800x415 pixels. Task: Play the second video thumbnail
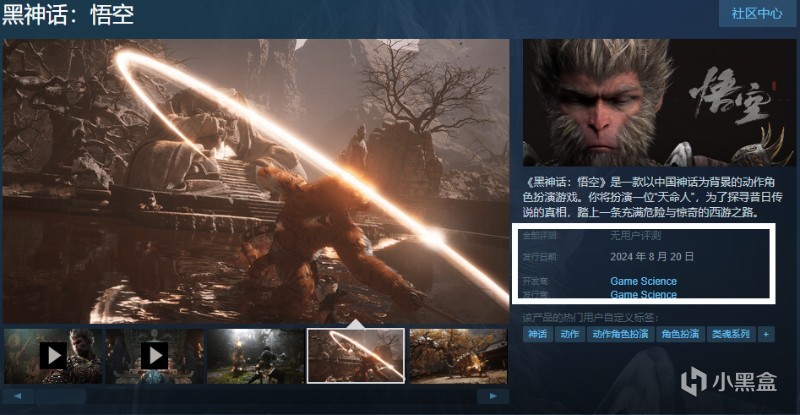tap(155, 356)
